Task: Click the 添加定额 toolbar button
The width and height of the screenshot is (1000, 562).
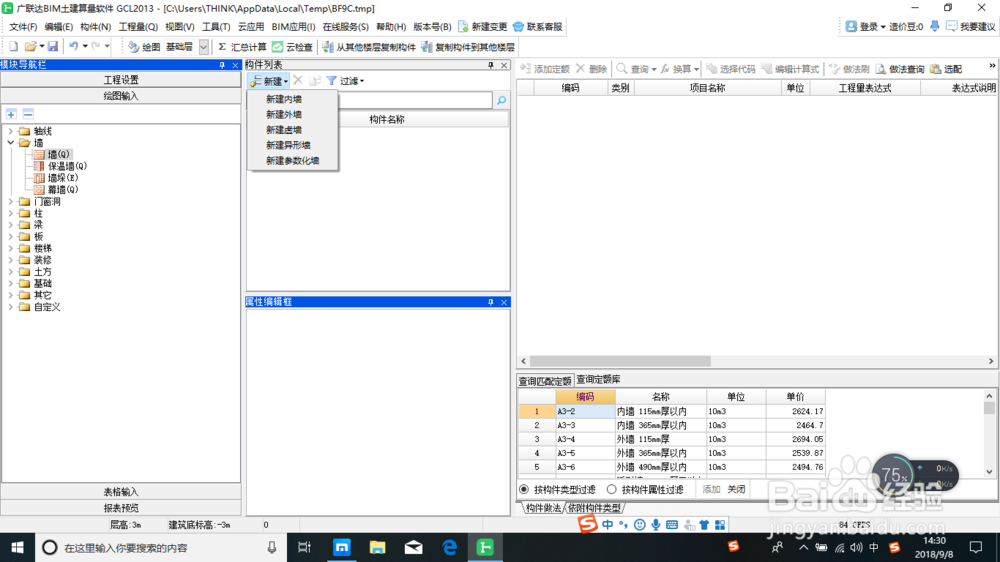Action: pos(545,69)
